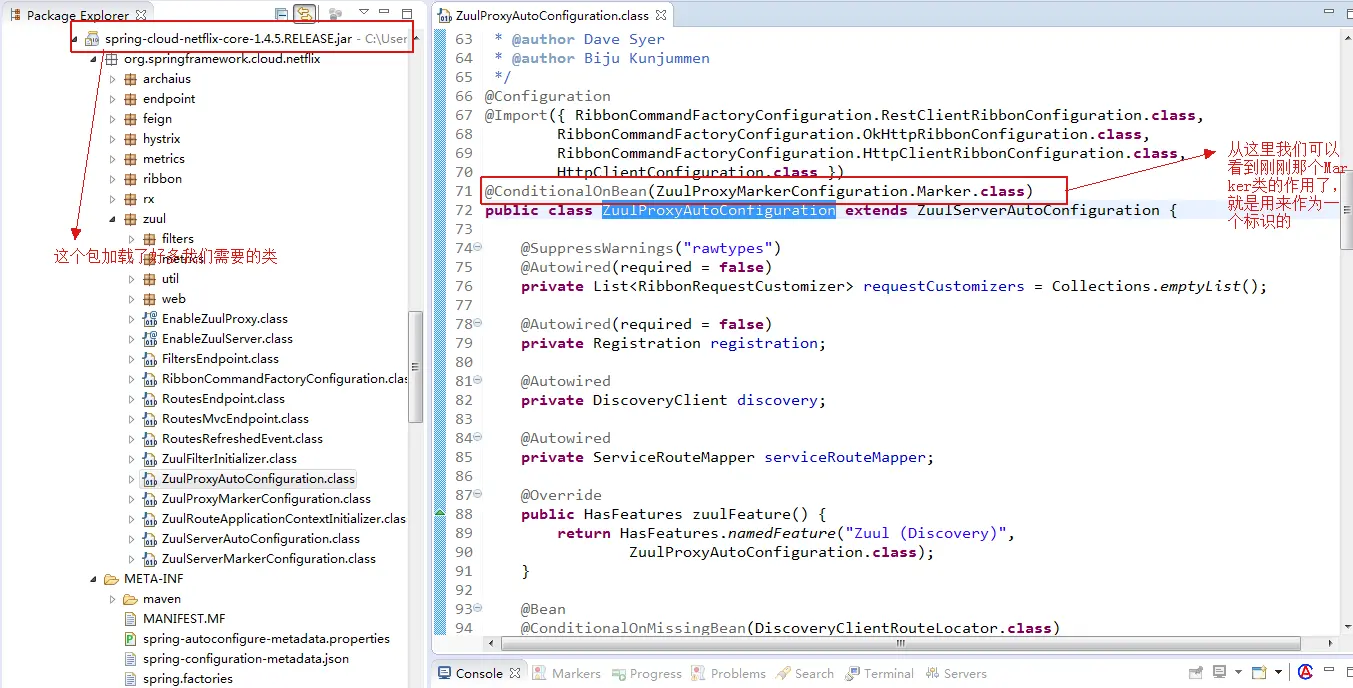Click the archaius package icon

130,79
